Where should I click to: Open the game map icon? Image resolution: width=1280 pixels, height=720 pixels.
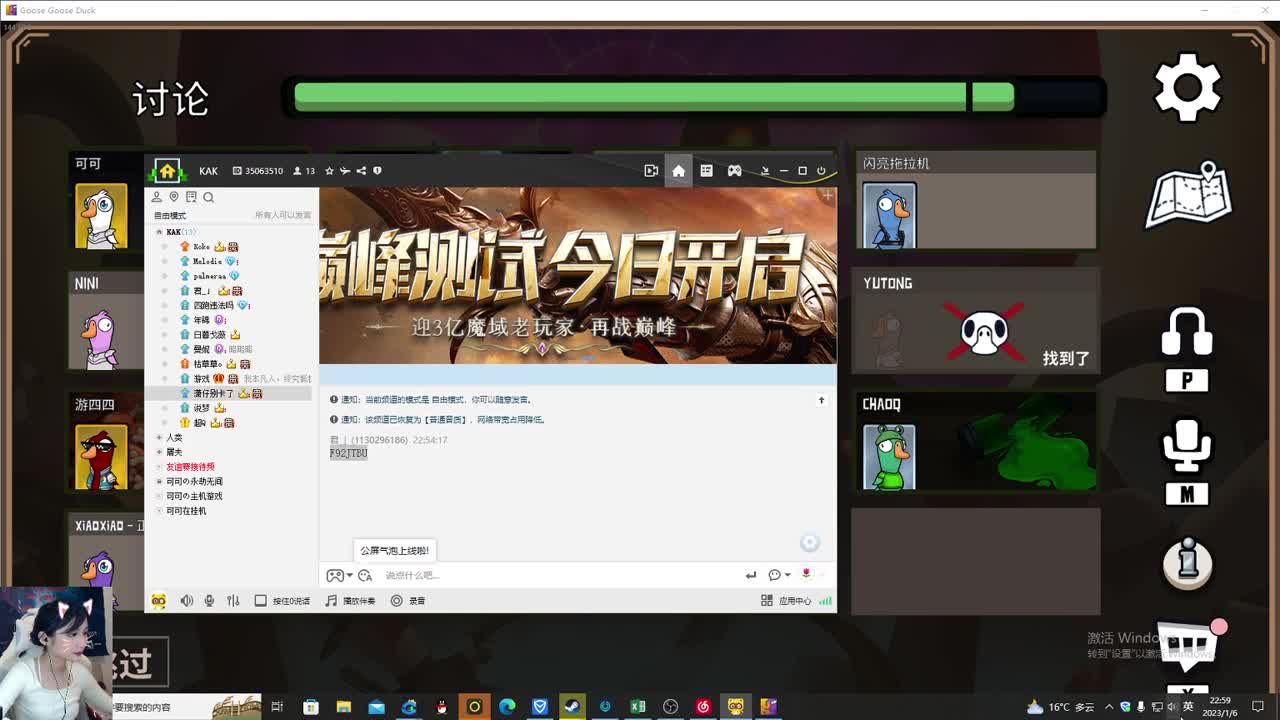point(1188,194)
